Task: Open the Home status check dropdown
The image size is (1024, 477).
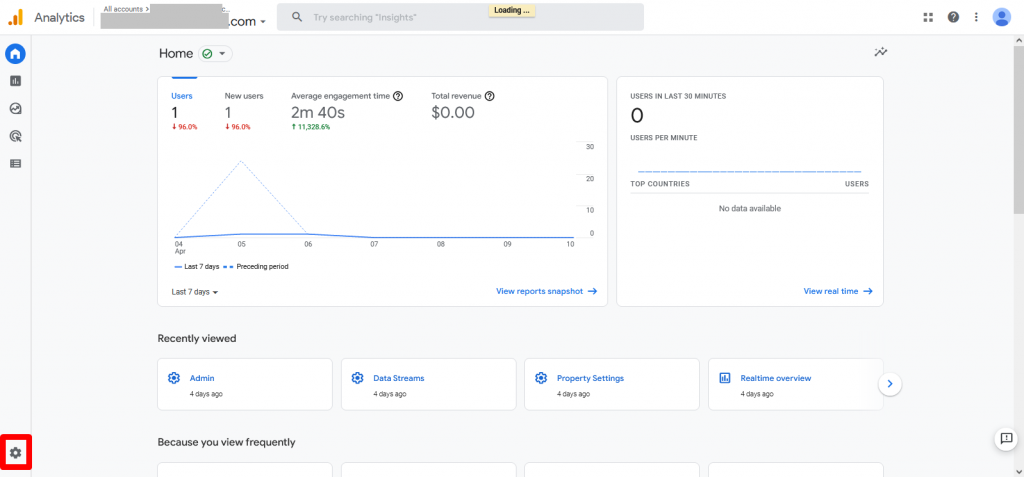Action: click(x=216, y=54)
